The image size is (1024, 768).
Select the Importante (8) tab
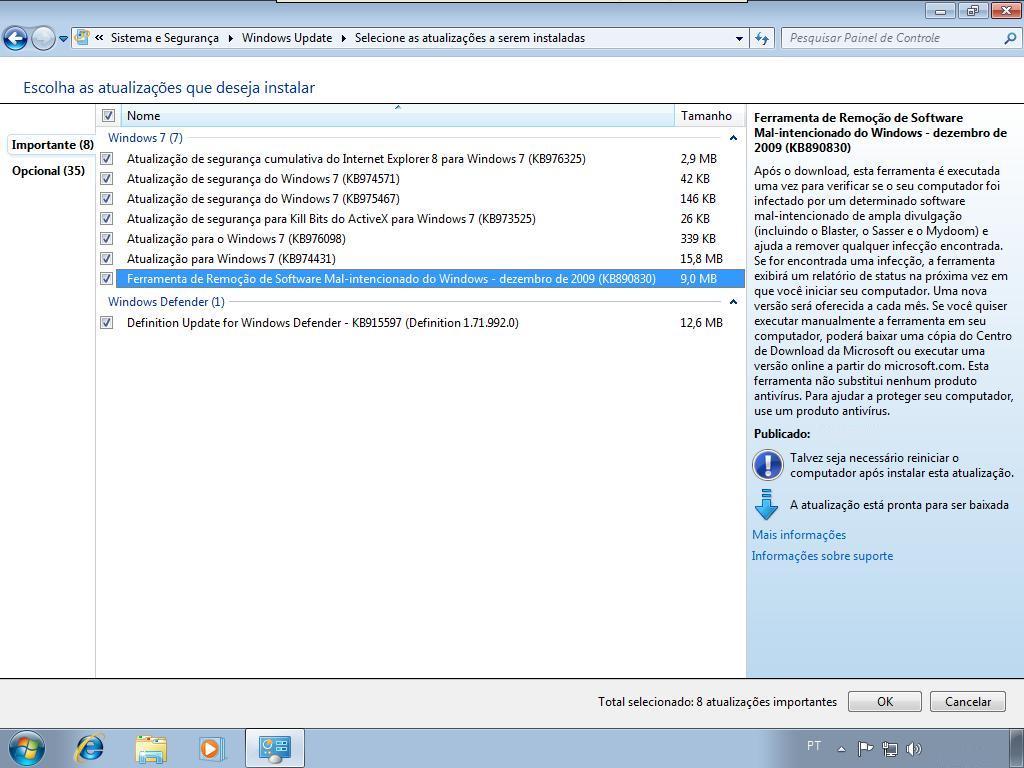pos(52,145)
